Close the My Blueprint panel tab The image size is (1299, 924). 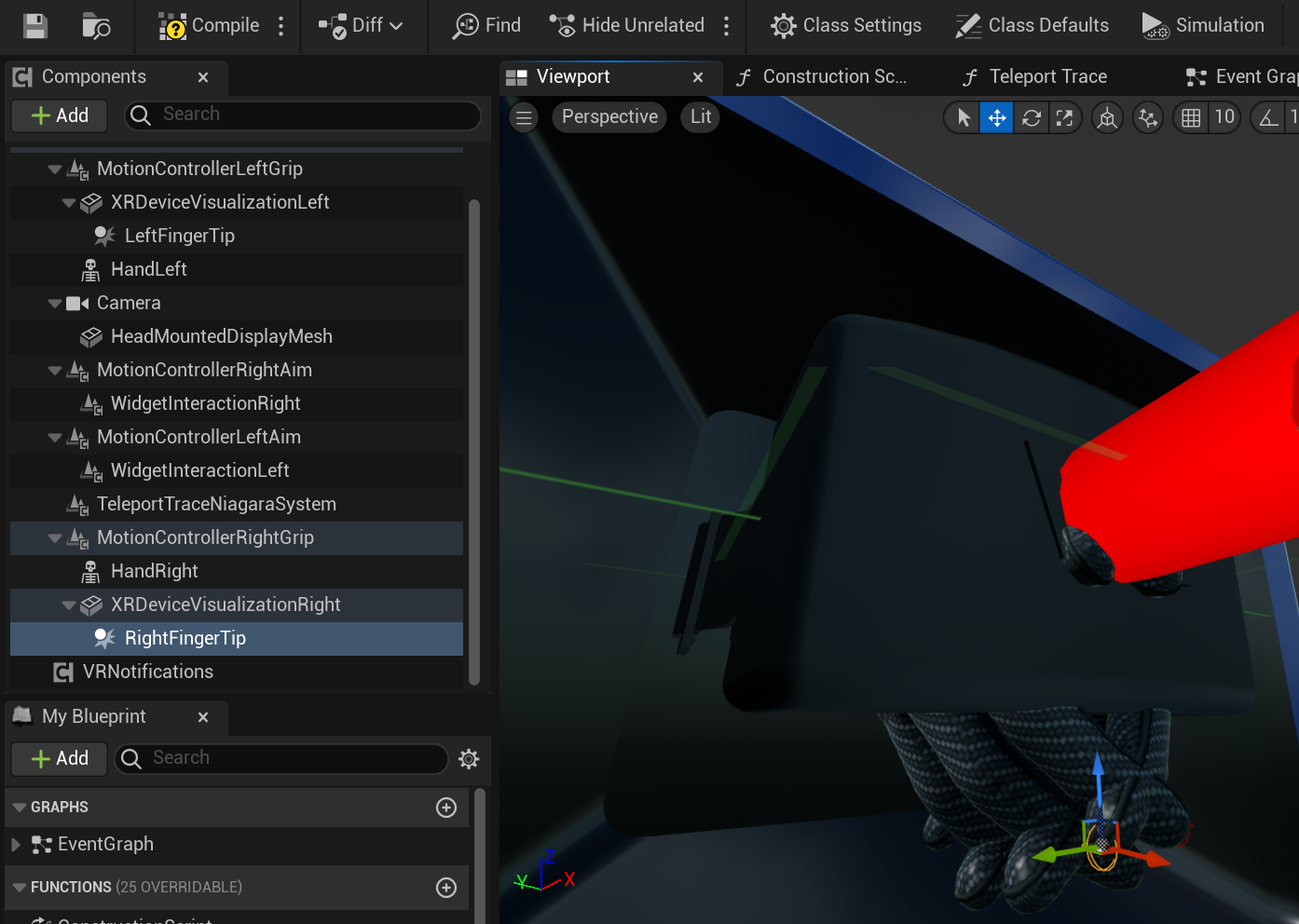(x=203, y=717)
